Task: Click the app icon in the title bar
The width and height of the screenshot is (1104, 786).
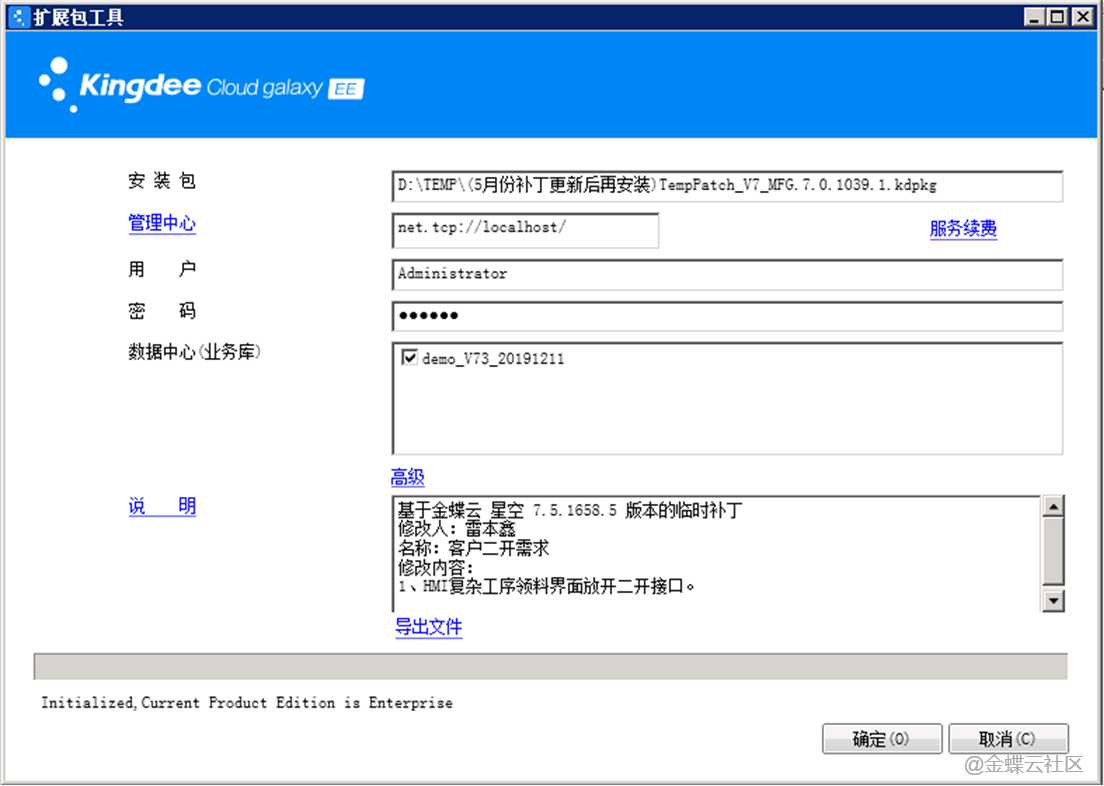Action: pos(20,16)
